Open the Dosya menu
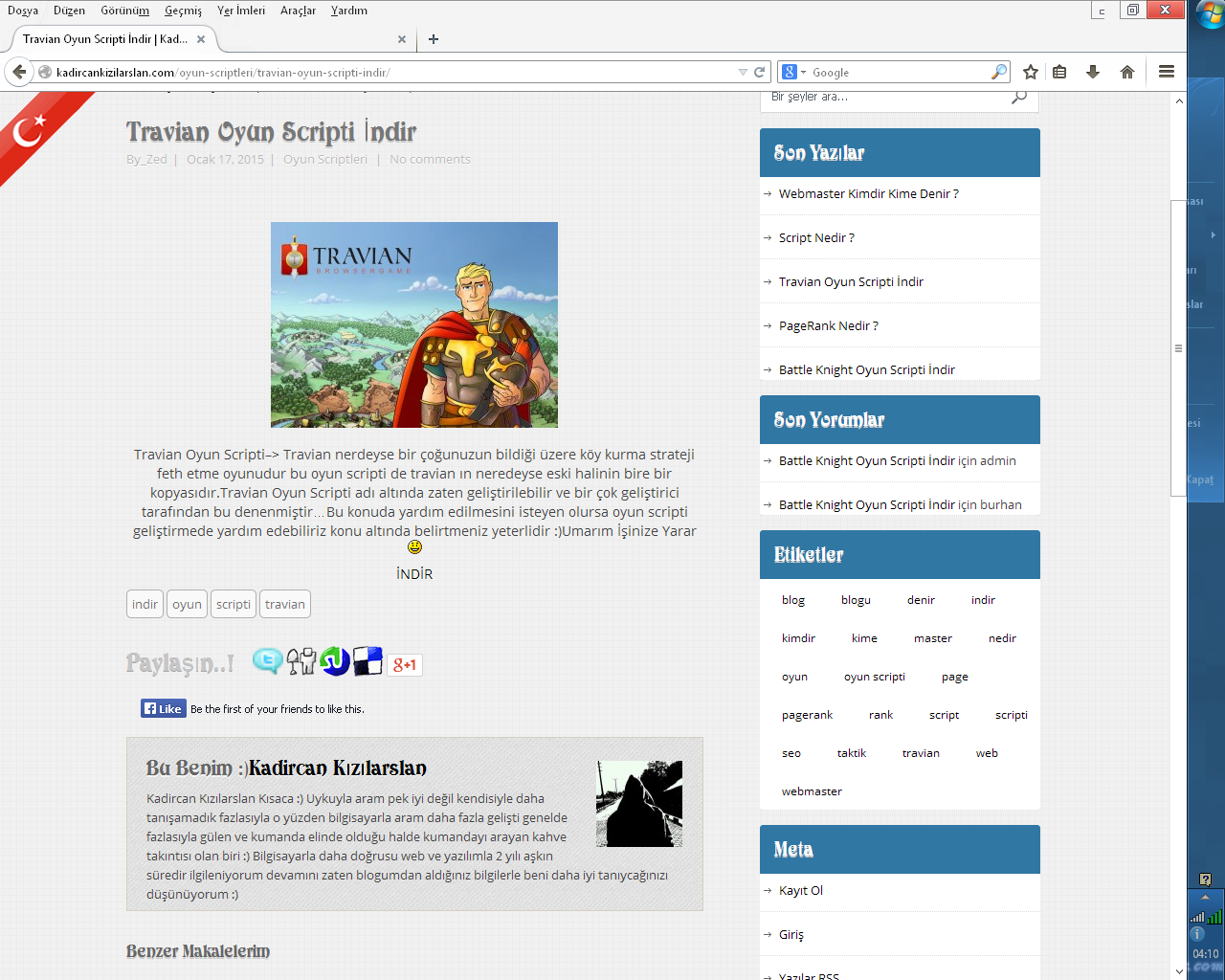The height and width of the screenshot is (980, 1225). click(23, 11)
